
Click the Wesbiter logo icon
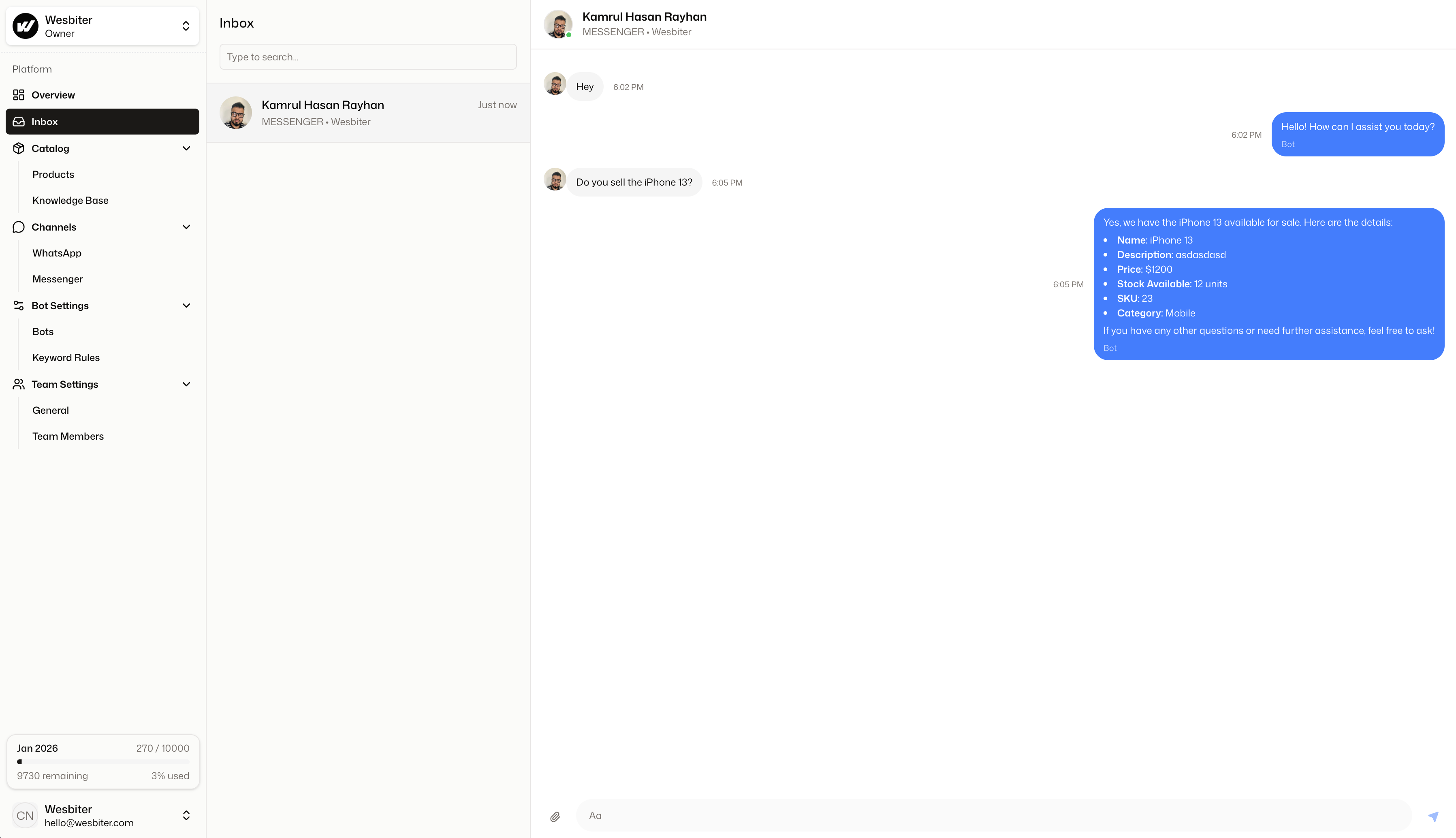point(25,26)
